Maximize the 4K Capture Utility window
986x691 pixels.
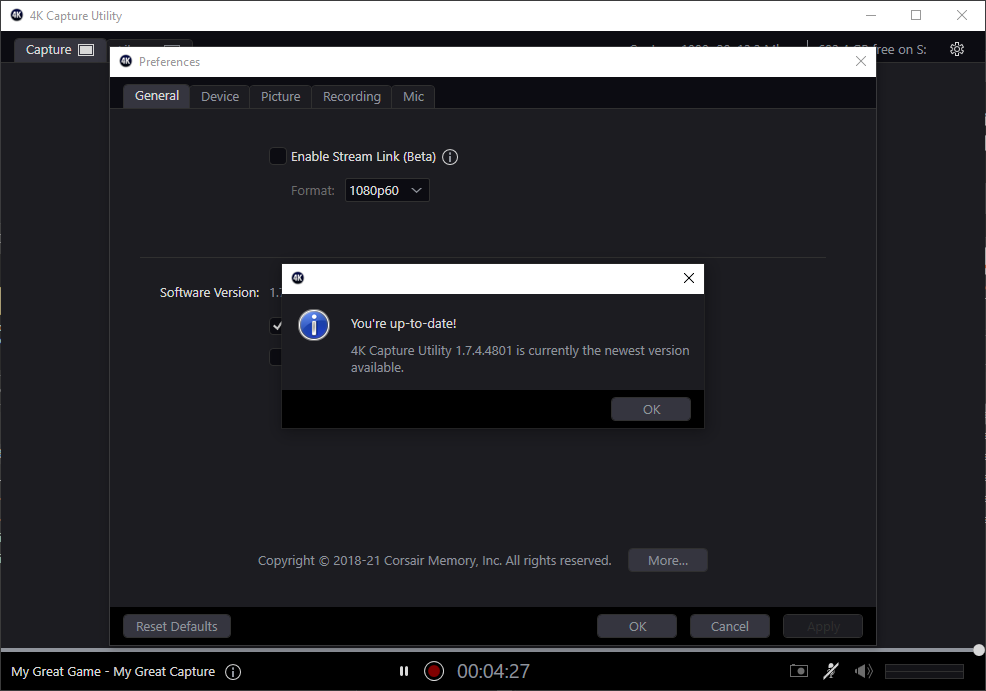916,15
